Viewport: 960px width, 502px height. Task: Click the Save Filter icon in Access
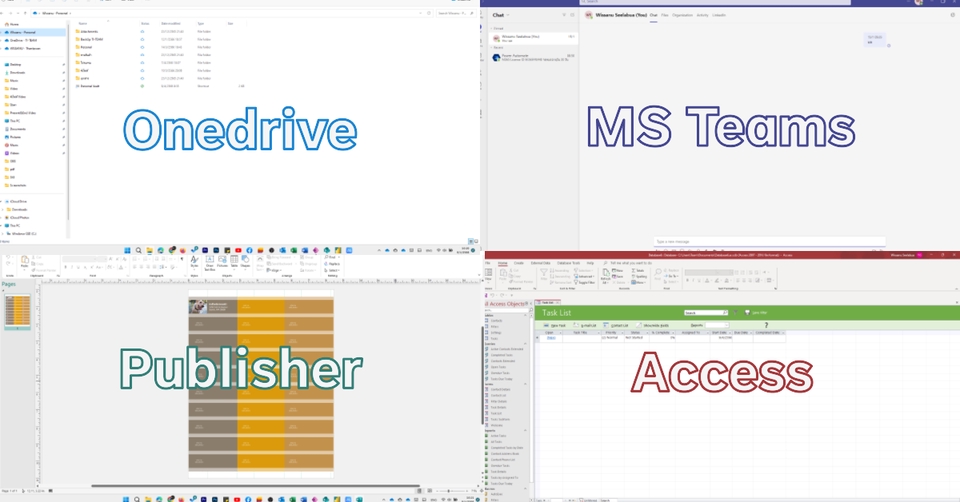[745, 313]
